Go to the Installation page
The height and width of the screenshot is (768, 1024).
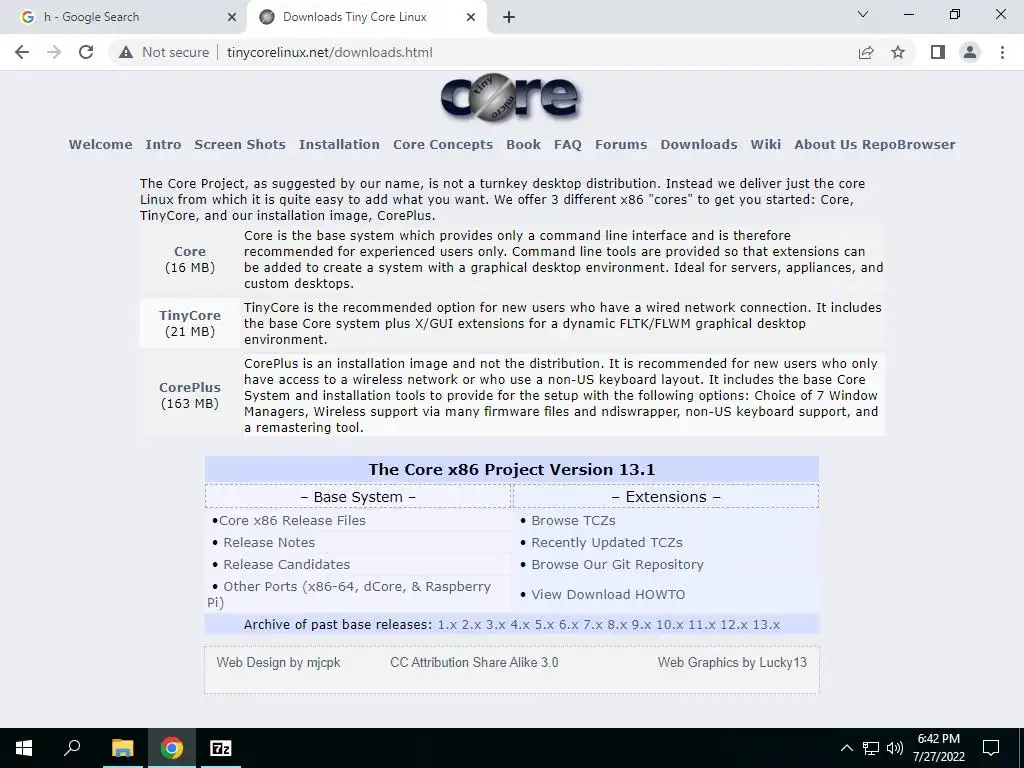[339, 144]
